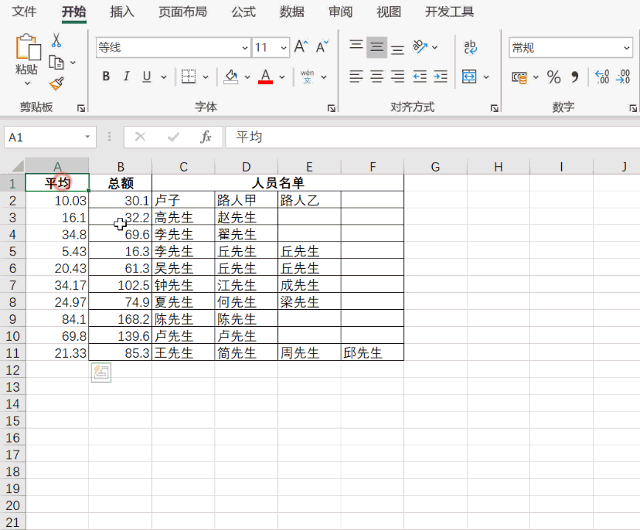
Task: Open the Name Box dropdown arrow
Action: coord(87,137)
